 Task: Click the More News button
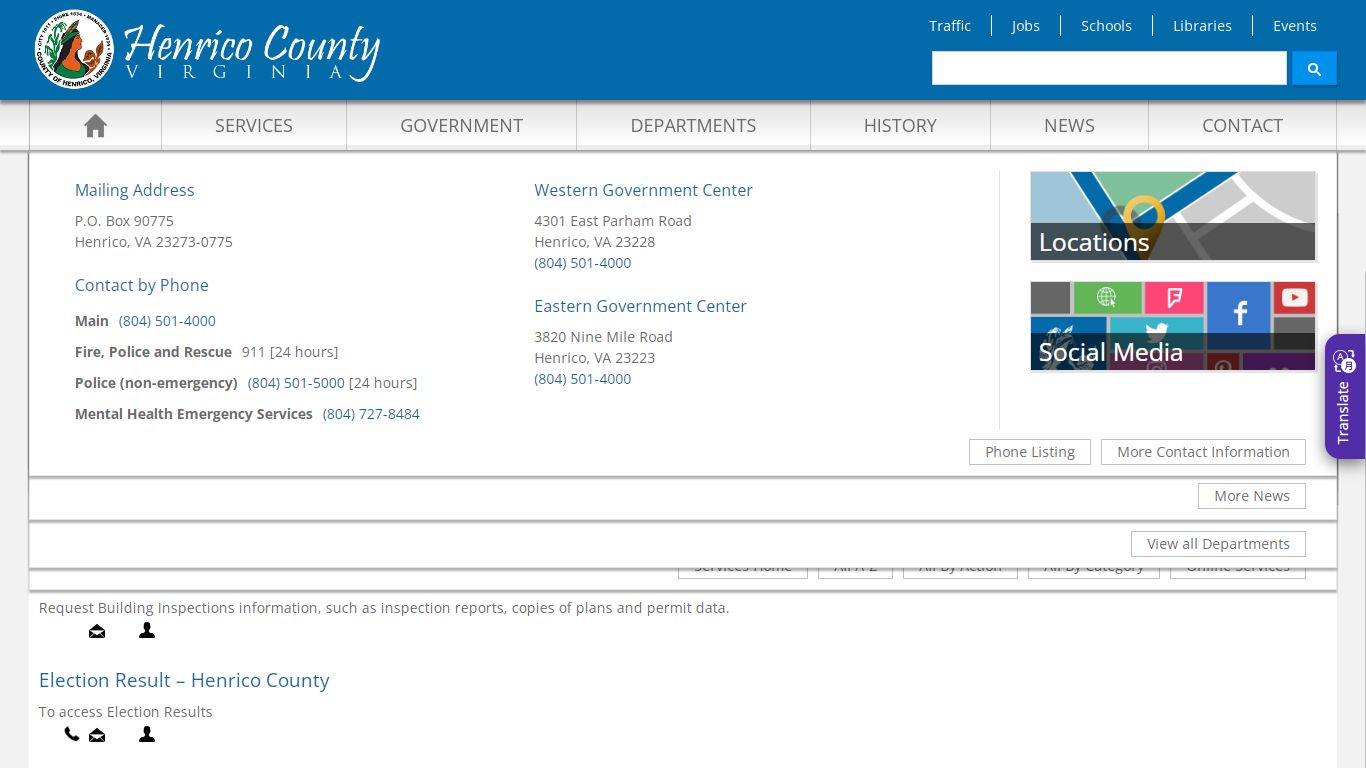pos(1252,496)
